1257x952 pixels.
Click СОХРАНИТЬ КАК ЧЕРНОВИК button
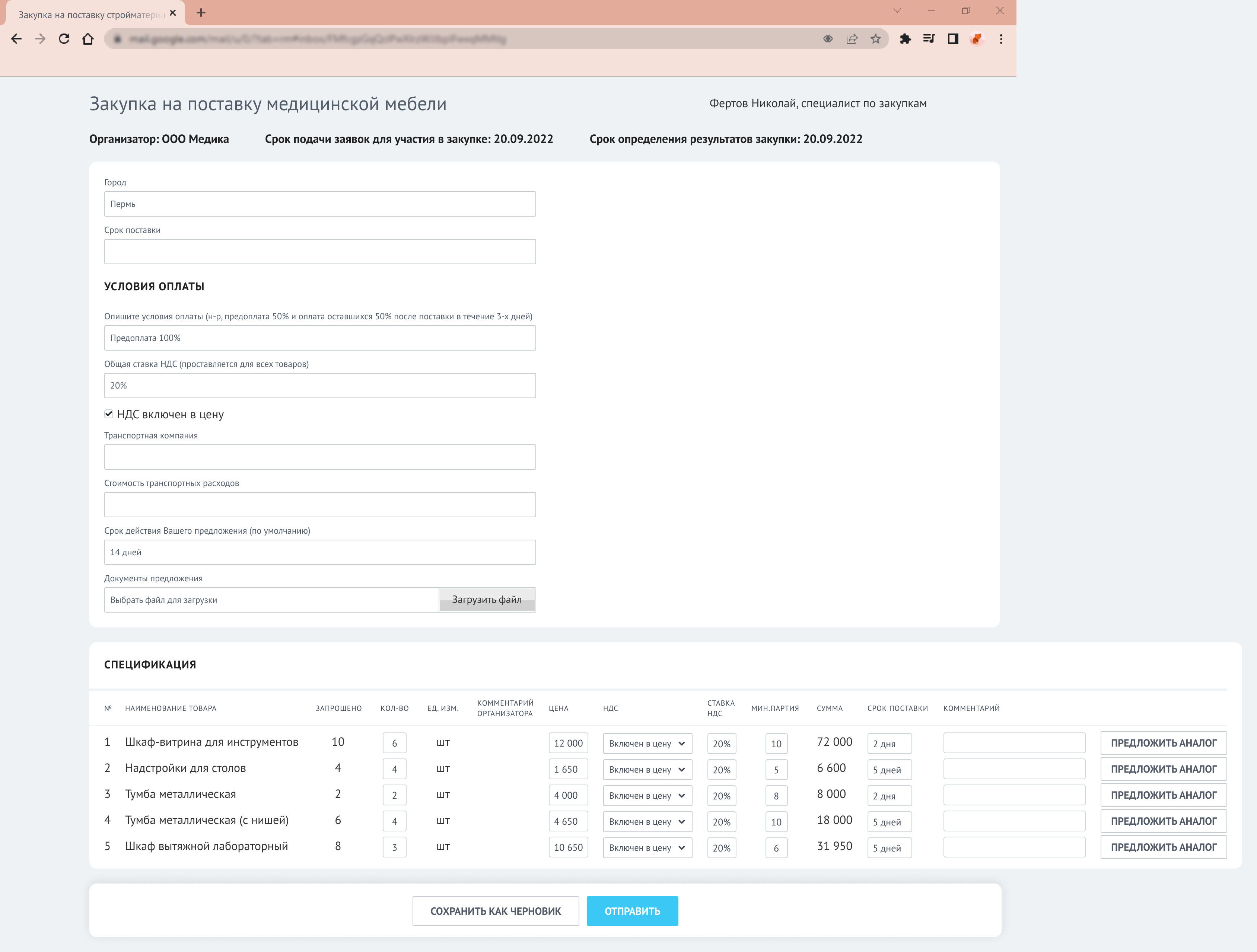pyautogui.click(x=495, y=911)
